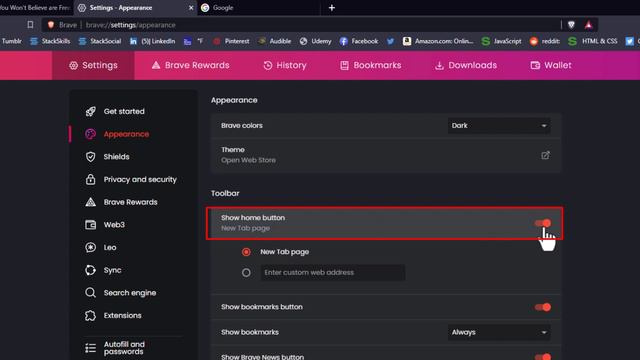Screen dimensions: 640x360
Task: Open the Udemy bookmark
Action: click(316, 41)
